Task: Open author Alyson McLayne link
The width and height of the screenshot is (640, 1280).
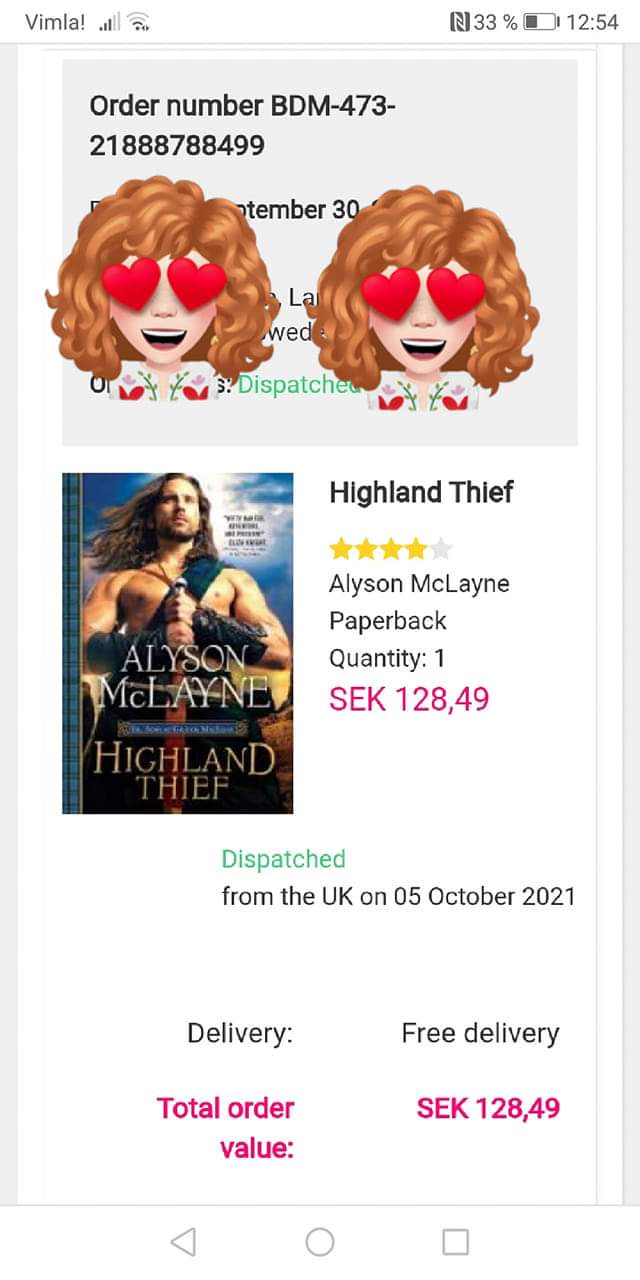Action: click(419, 583)
